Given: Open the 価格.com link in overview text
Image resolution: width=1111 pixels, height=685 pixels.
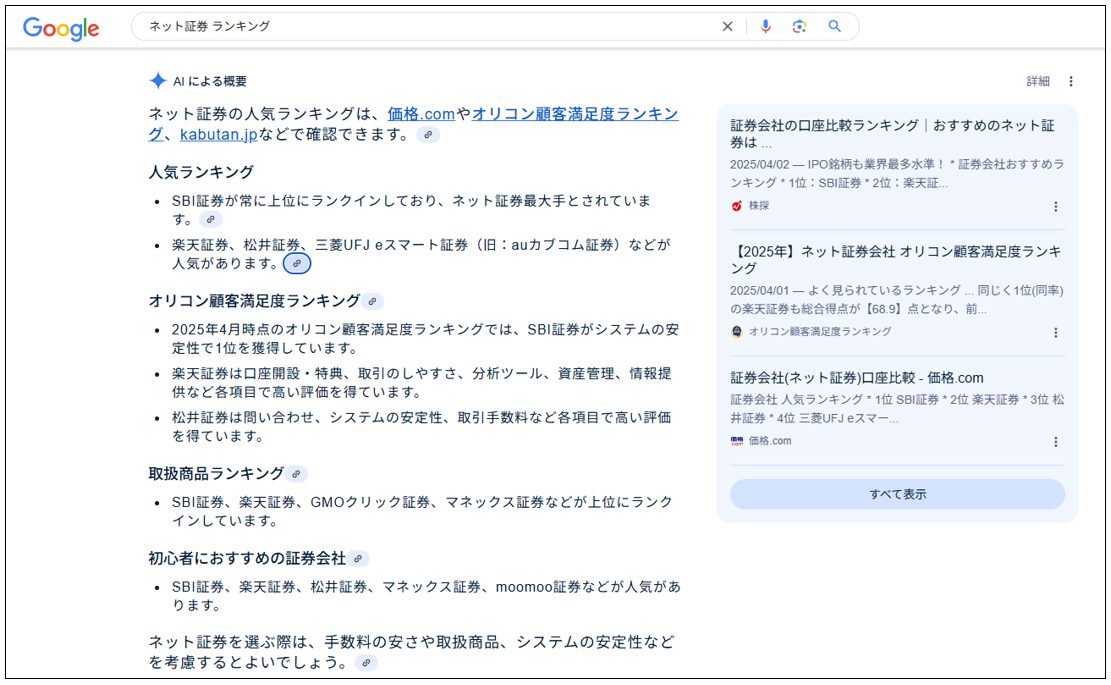Looking at the screenshot, I should click(421, 113).
